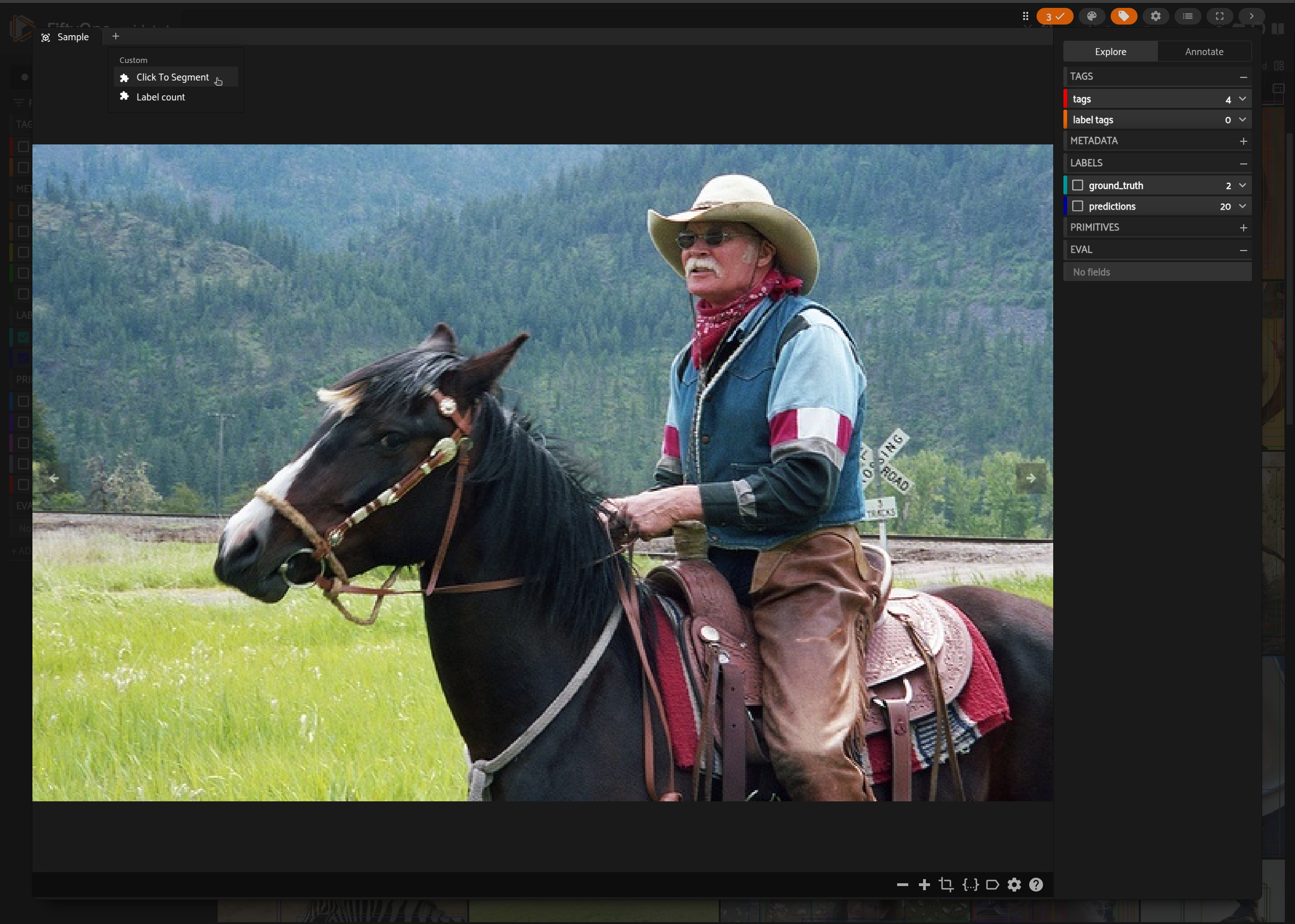Click the crop-to-content icon in bottom toolbar
1295x924 pixels.
pyautogui.click(x=946, y=884)
